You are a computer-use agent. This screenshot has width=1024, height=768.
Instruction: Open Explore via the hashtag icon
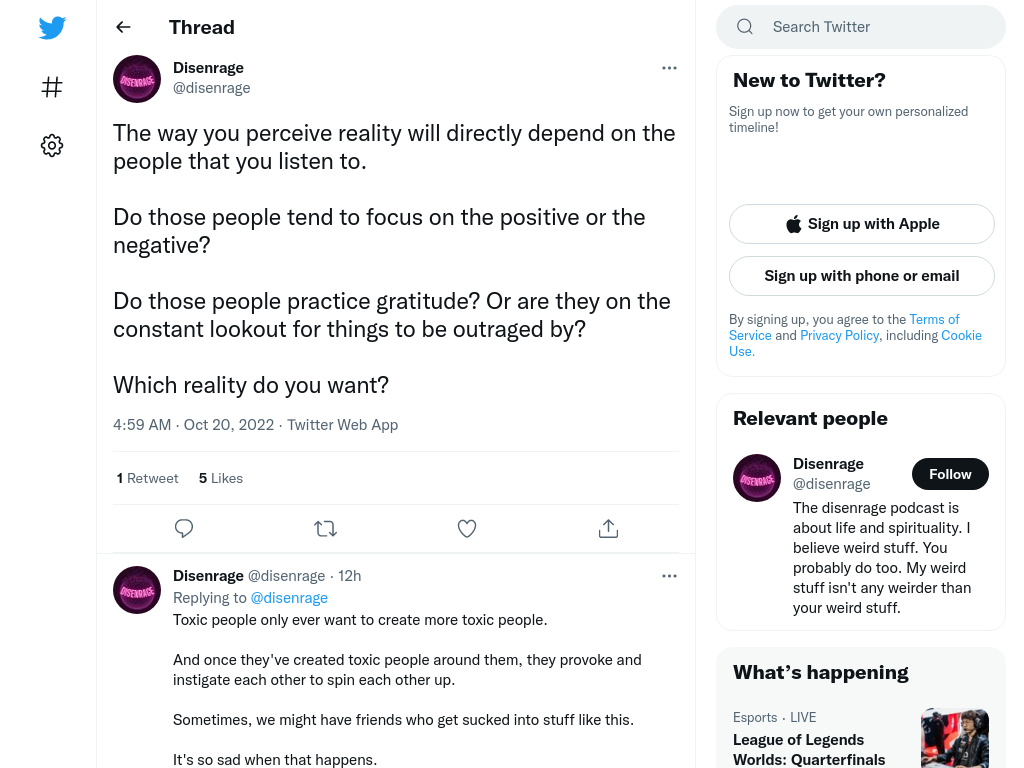[52, 87]
